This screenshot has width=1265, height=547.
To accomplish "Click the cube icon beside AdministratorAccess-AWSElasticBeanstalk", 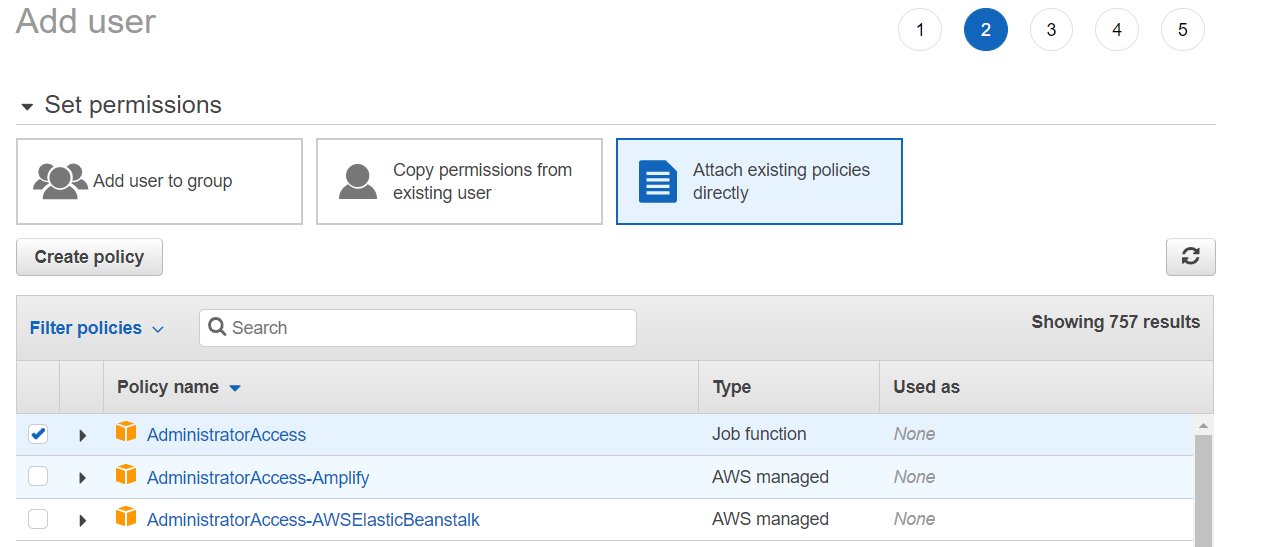I will pos(125,517).
